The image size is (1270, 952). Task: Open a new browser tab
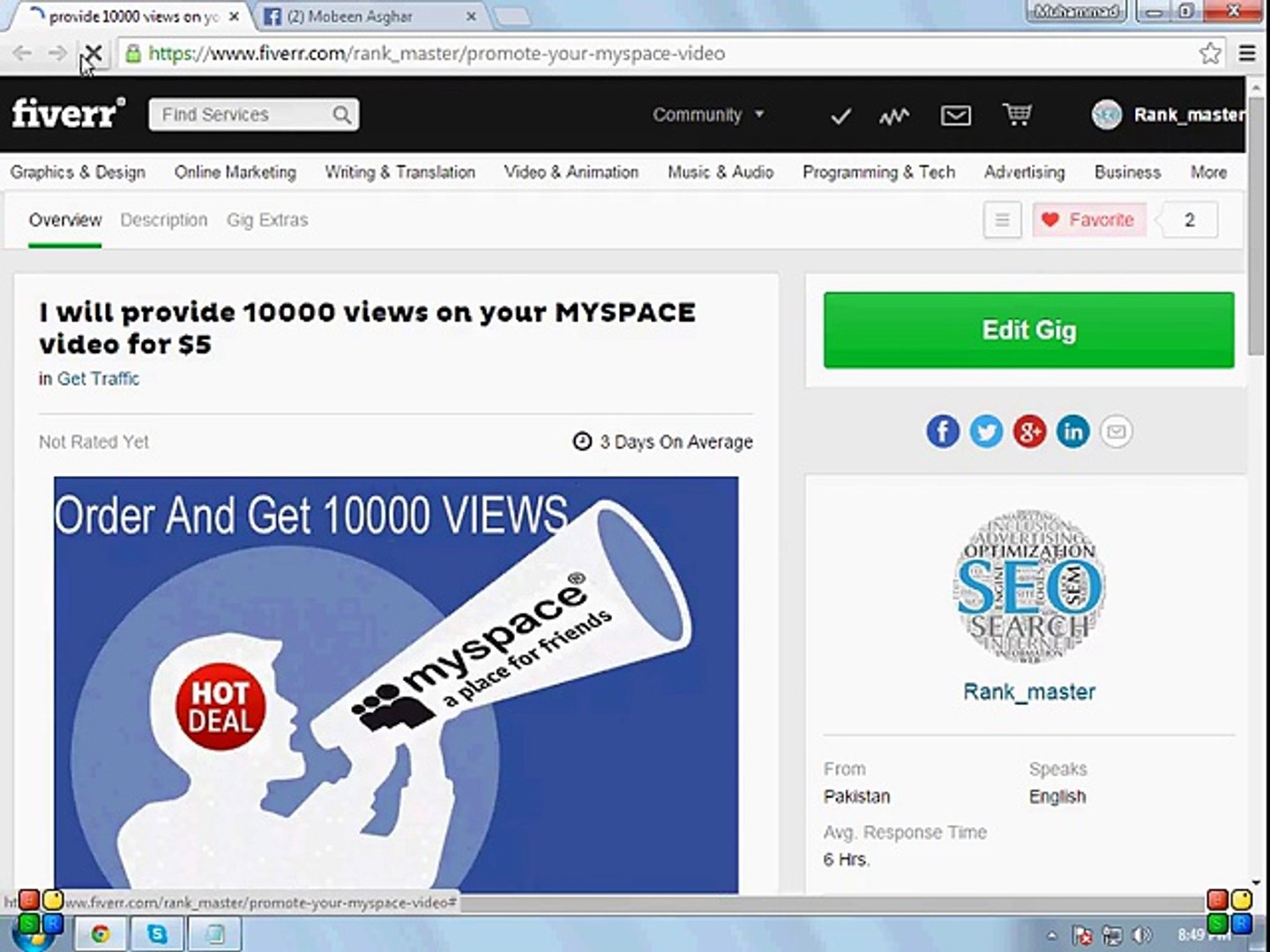(x=511, y=17)
